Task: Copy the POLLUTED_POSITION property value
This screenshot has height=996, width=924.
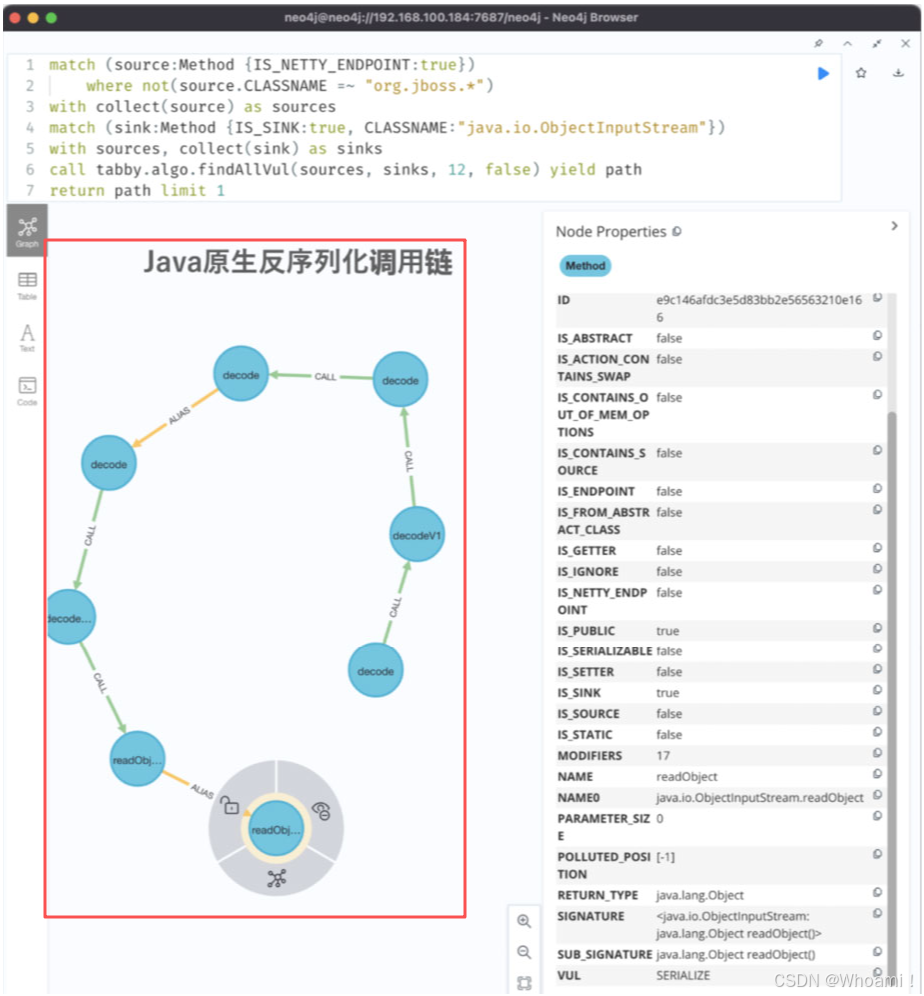Action: click(878, 854)
